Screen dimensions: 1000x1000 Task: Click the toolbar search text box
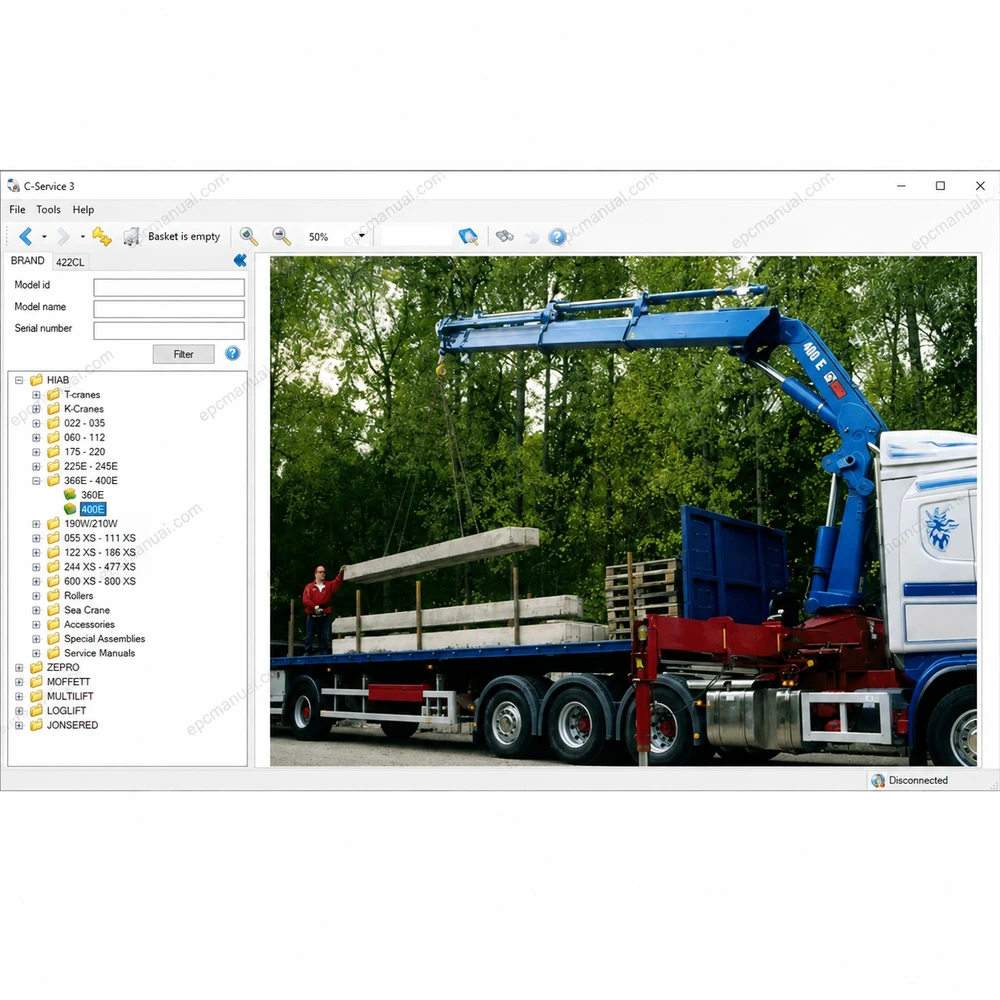point(416,237)
